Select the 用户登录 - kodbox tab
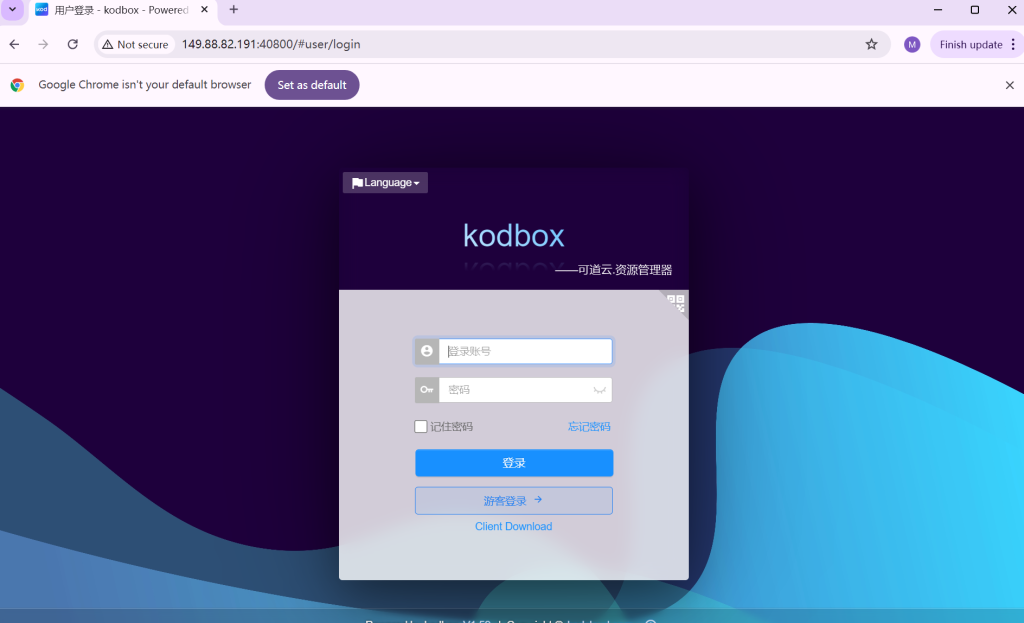Screen dimensions: 1024x623 tap(121, 10)
